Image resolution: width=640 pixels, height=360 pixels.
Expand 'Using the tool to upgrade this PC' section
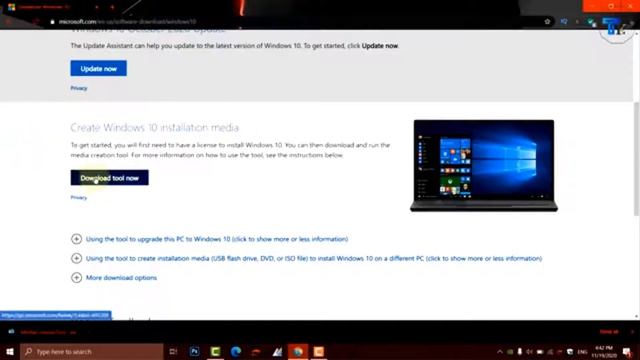[209, 239]
